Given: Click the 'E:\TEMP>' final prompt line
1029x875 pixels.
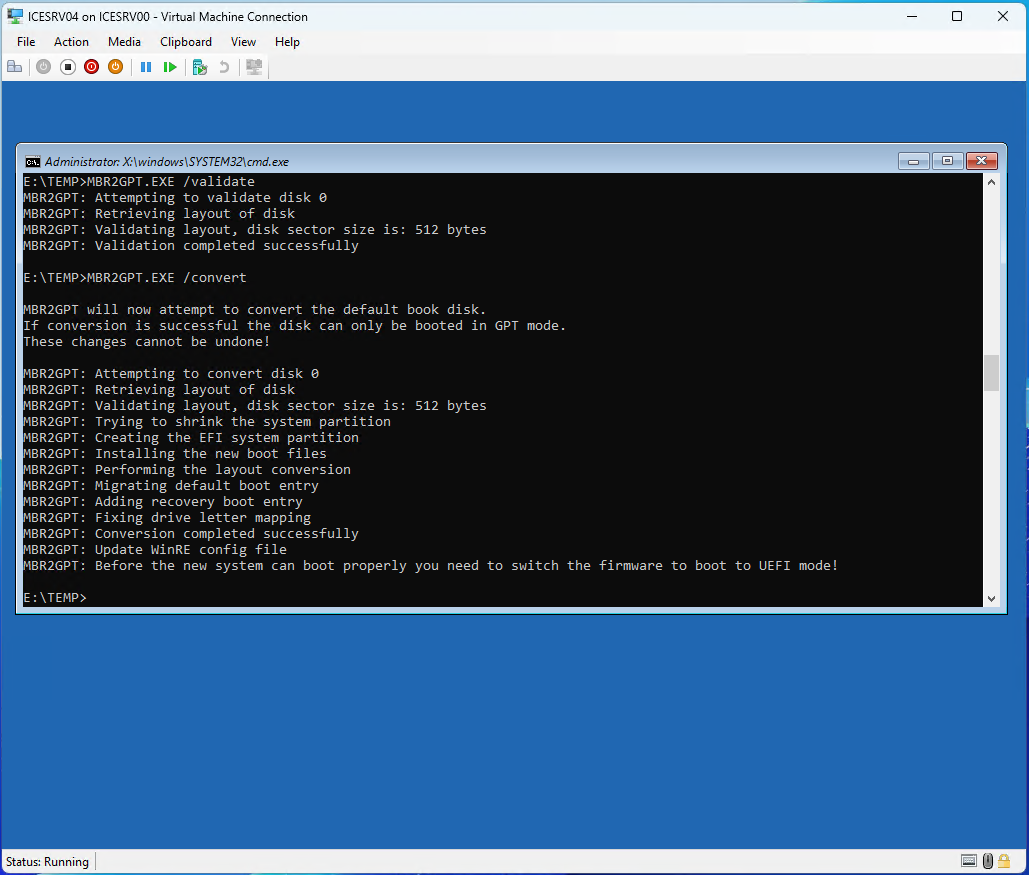Looking at the screenshot, I should 55,598.
